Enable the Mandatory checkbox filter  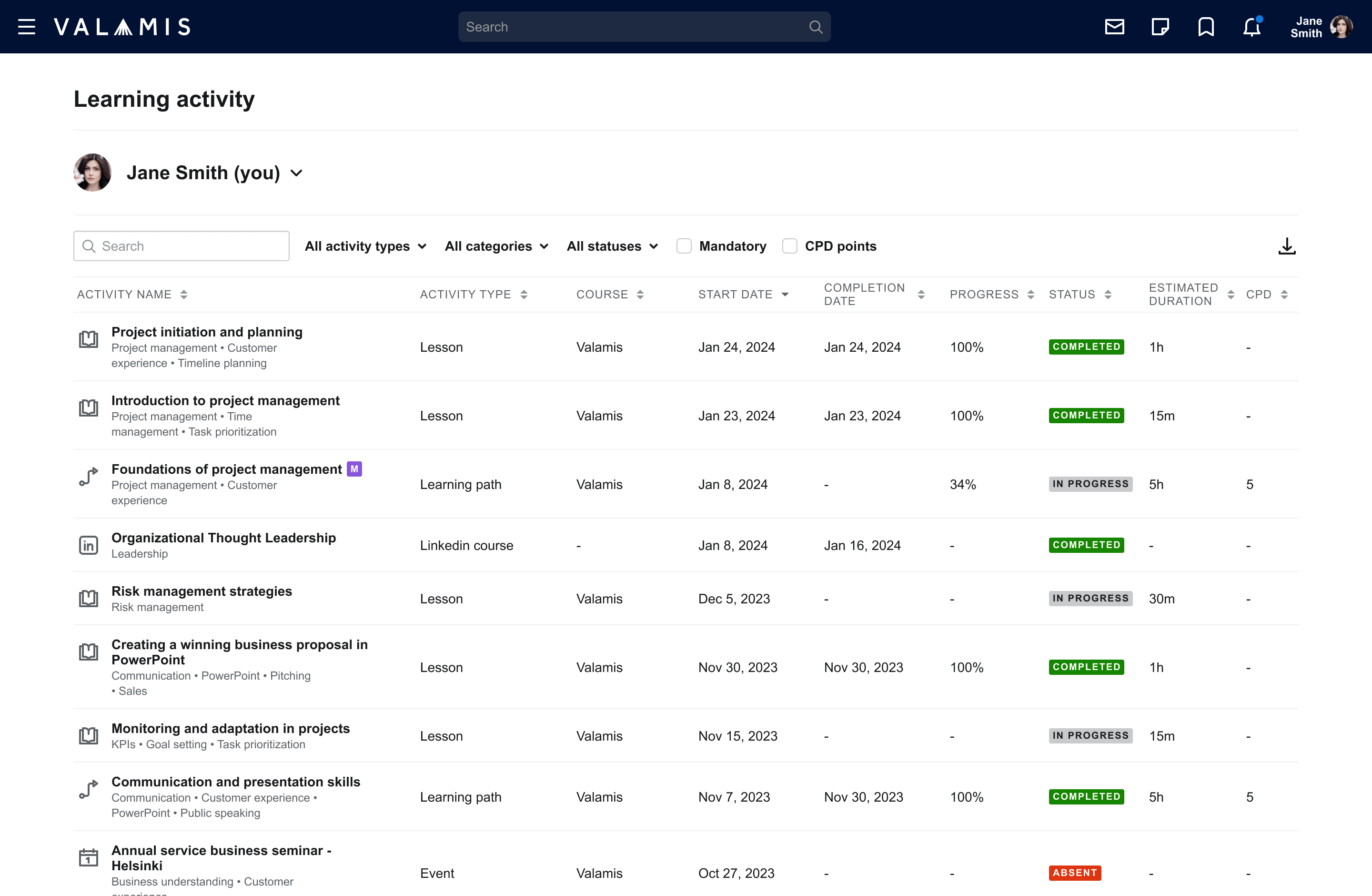point(684,246)
